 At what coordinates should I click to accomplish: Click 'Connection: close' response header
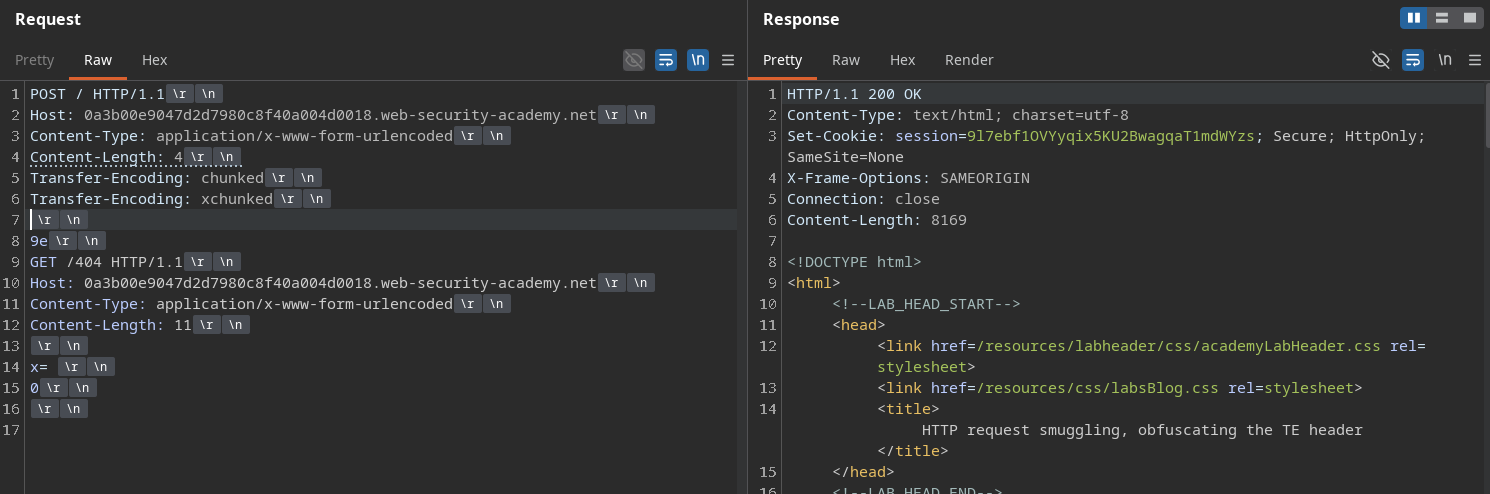(863, 199)
